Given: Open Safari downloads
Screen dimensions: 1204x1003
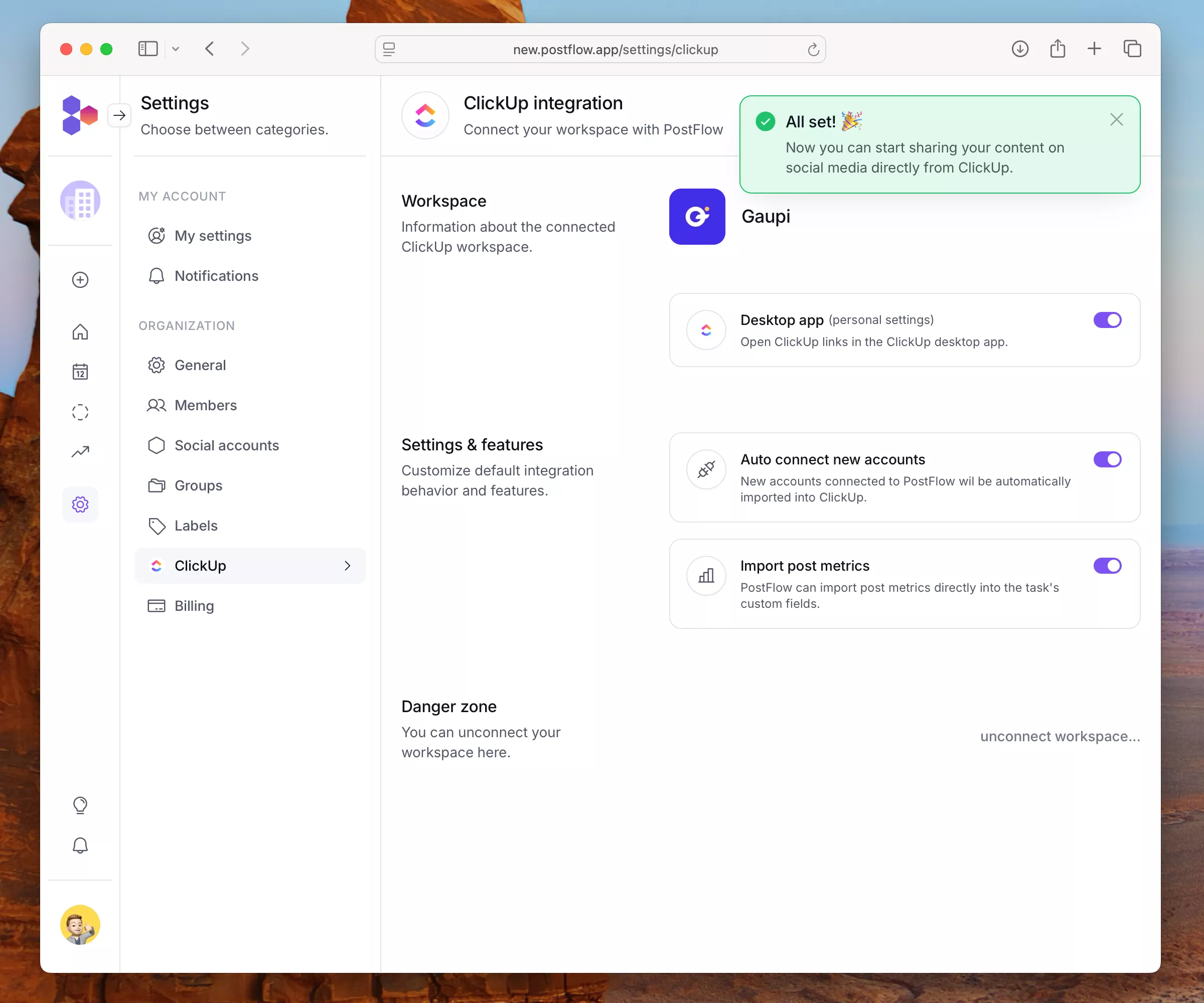Looking at the screenshot, I should (x=1020, y=49).
